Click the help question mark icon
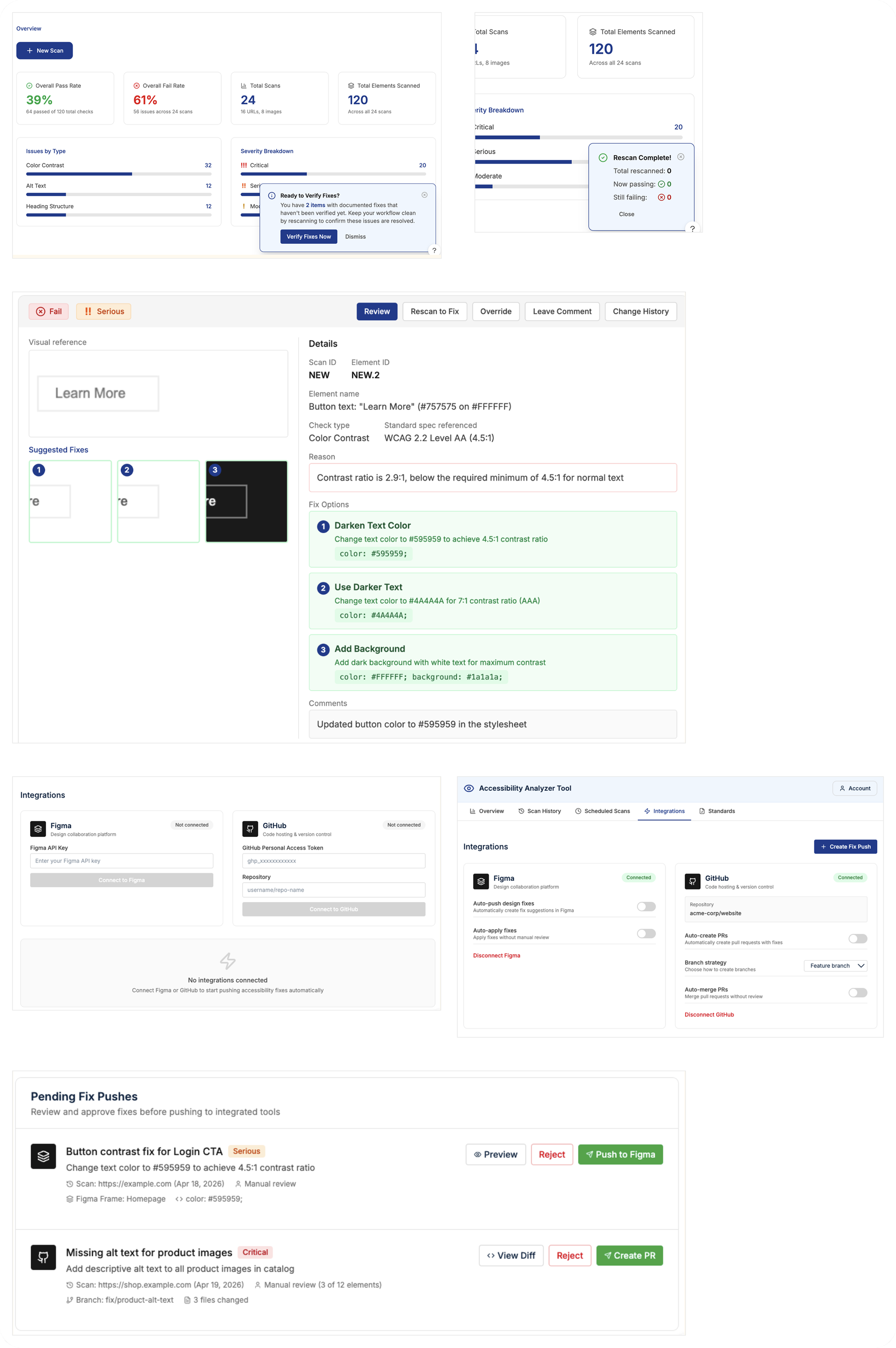Image resolution: width=896 pixels, height=1348 pixels. 434,250
